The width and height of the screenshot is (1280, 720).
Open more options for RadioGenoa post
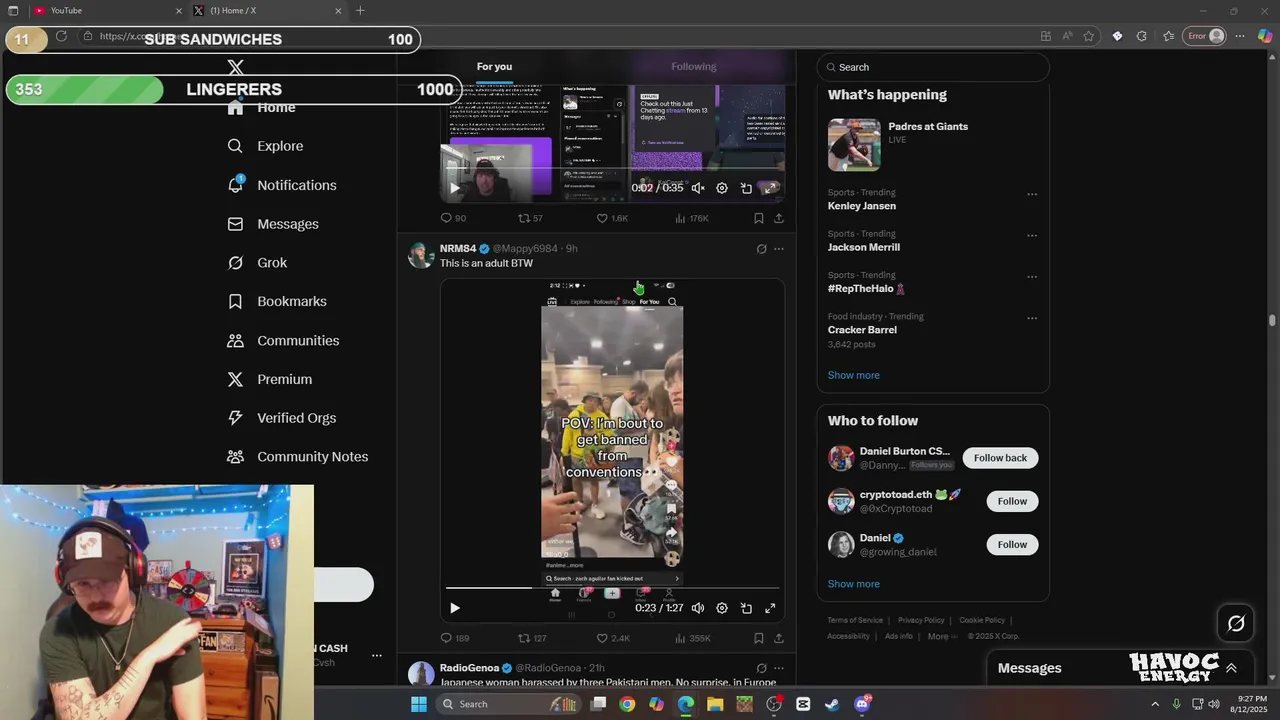coord(779,668)
